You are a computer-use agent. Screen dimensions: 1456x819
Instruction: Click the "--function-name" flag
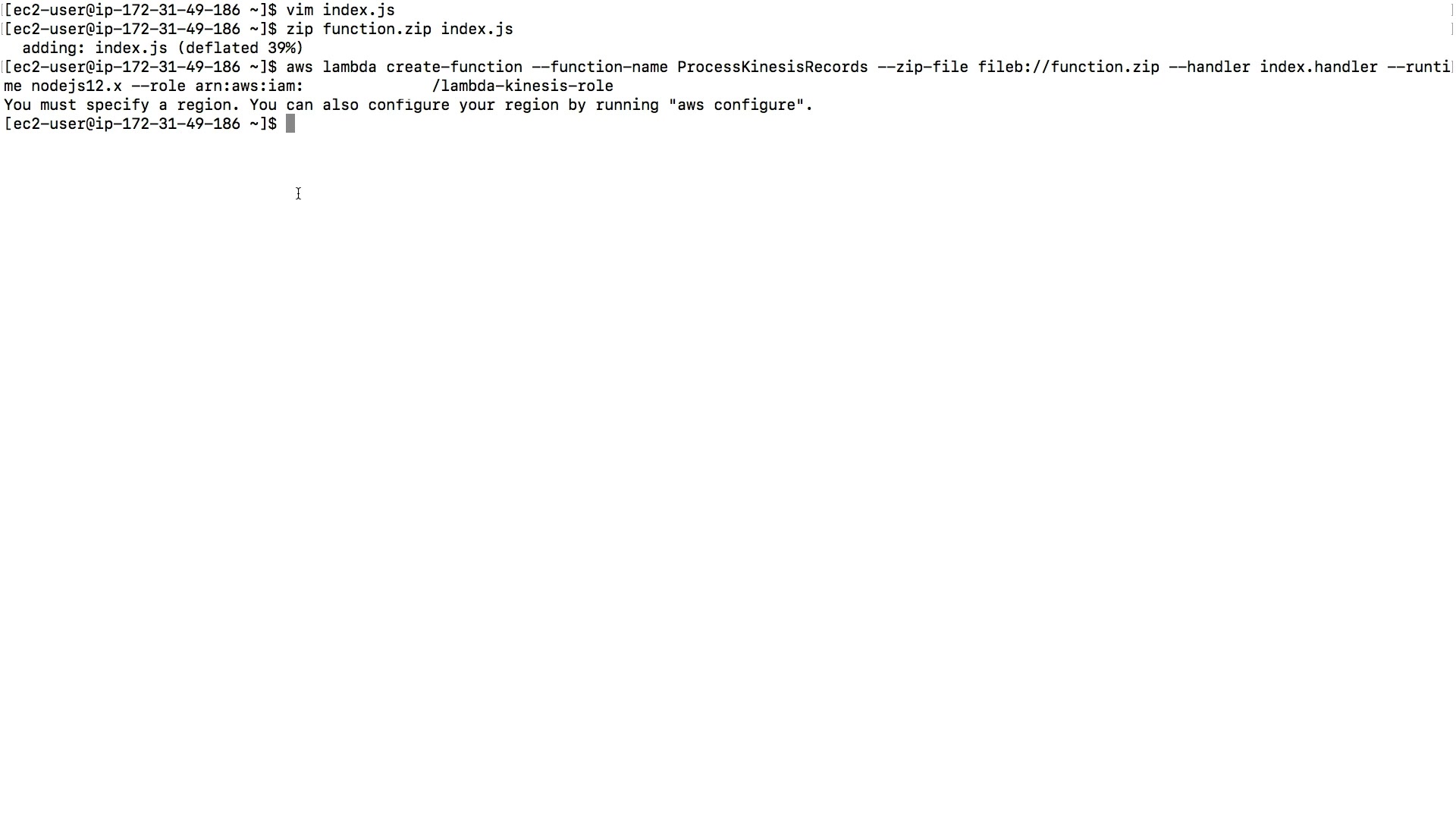600,67
